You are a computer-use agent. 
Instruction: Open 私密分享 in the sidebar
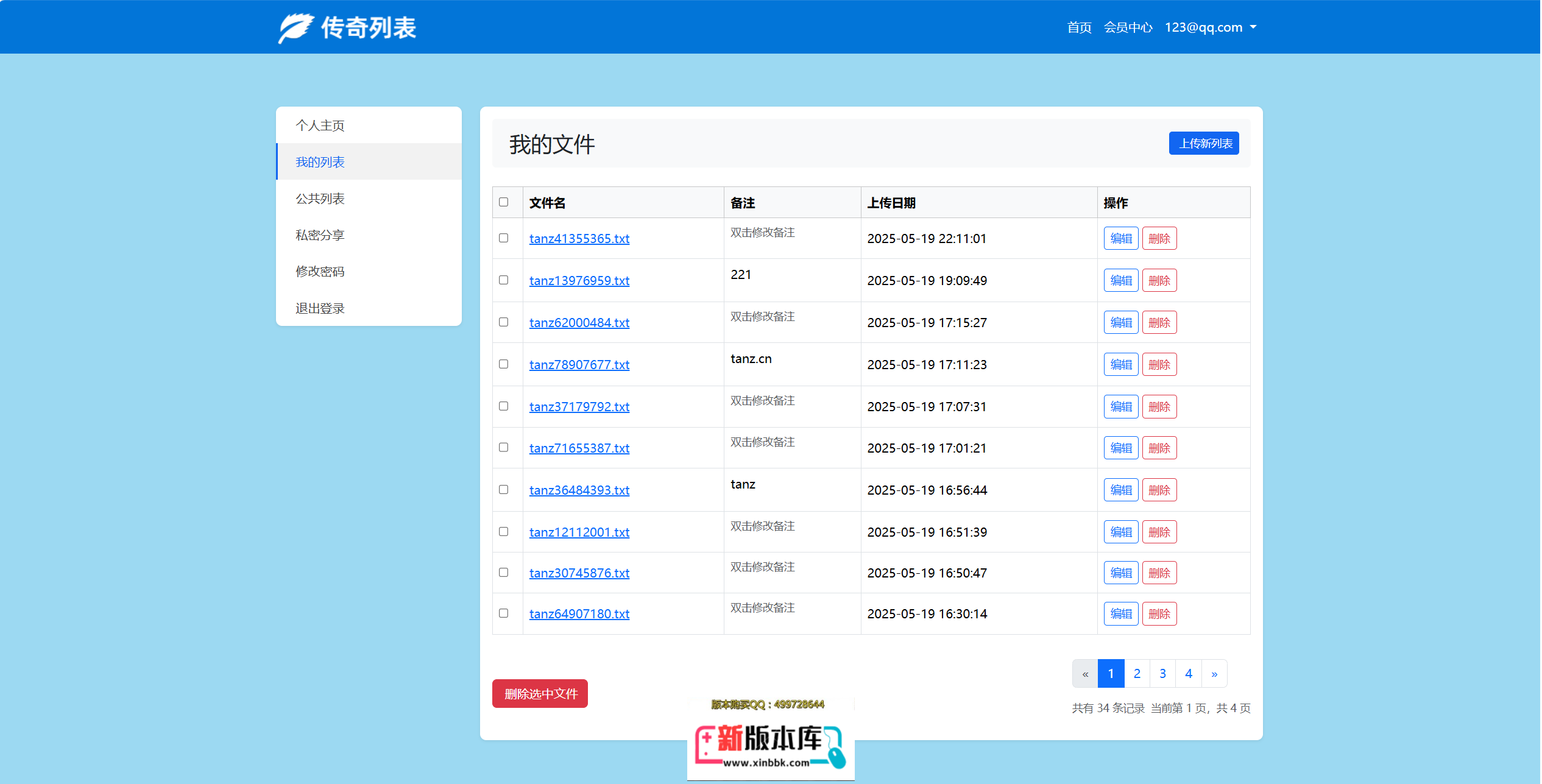[x=369, y=235]
